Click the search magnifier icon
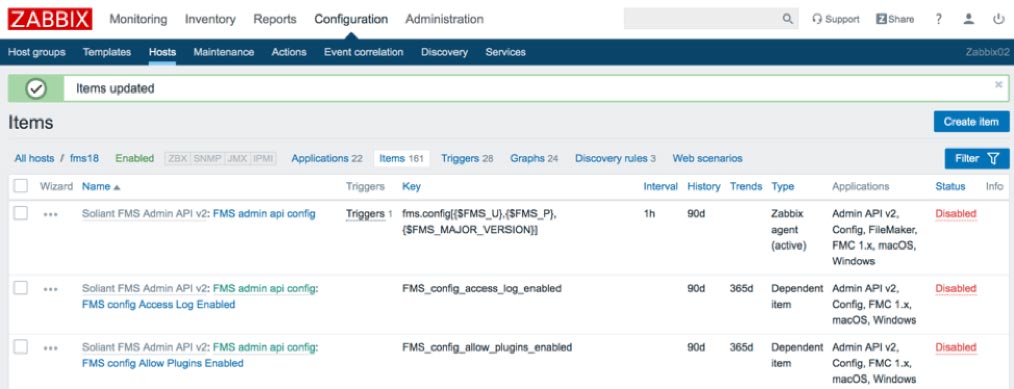This screenshot has height=389, width=1014. [x=787, y=19]
